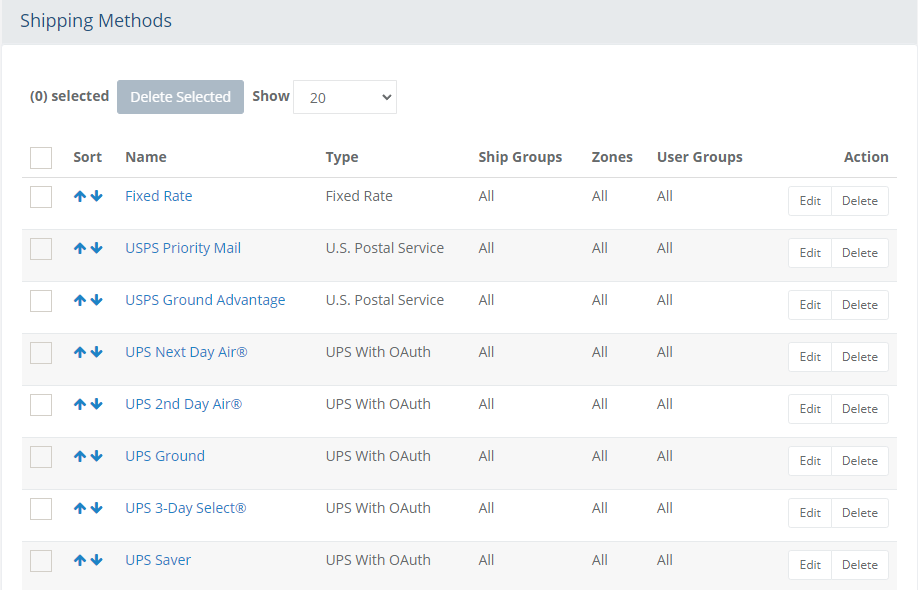Select the Fixed Rate row checkbox
The width and height of the screenshot is (918, 590).
click(41, 197)
